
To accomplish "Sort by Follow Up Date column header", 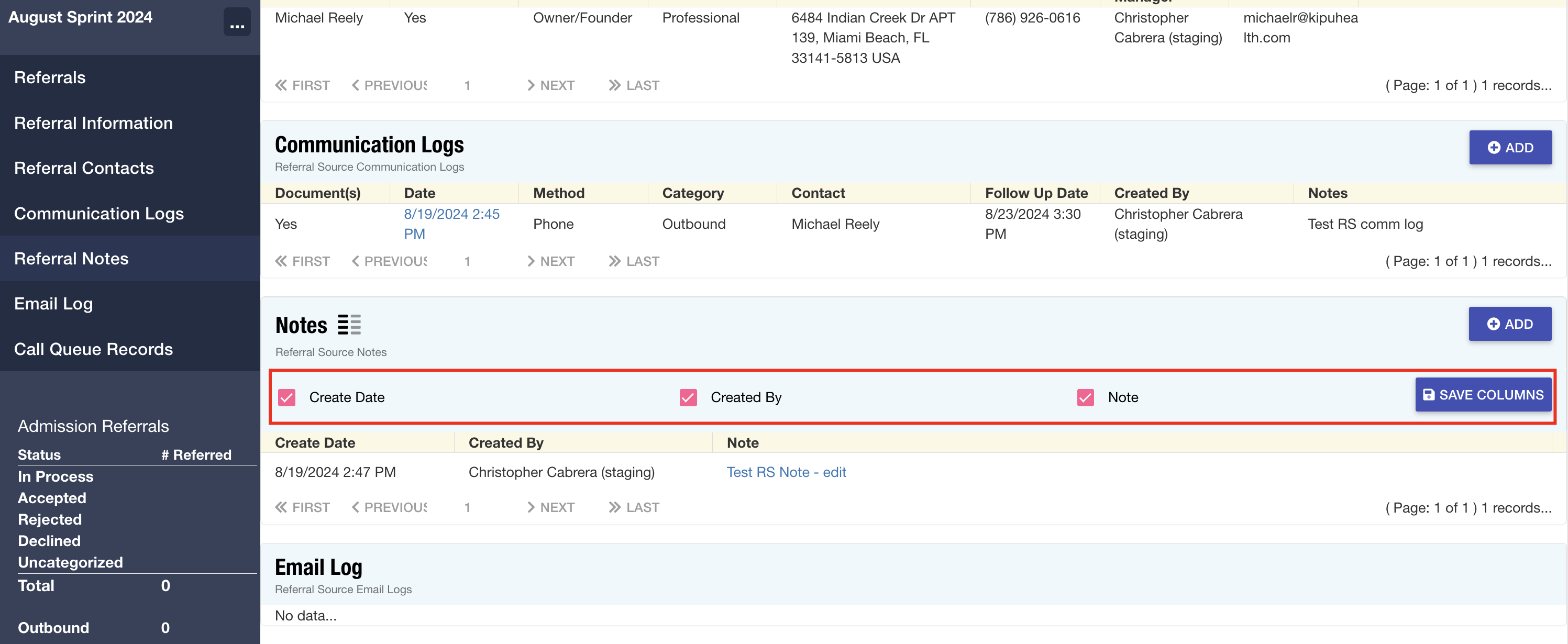I will [x=1036, y=193].
